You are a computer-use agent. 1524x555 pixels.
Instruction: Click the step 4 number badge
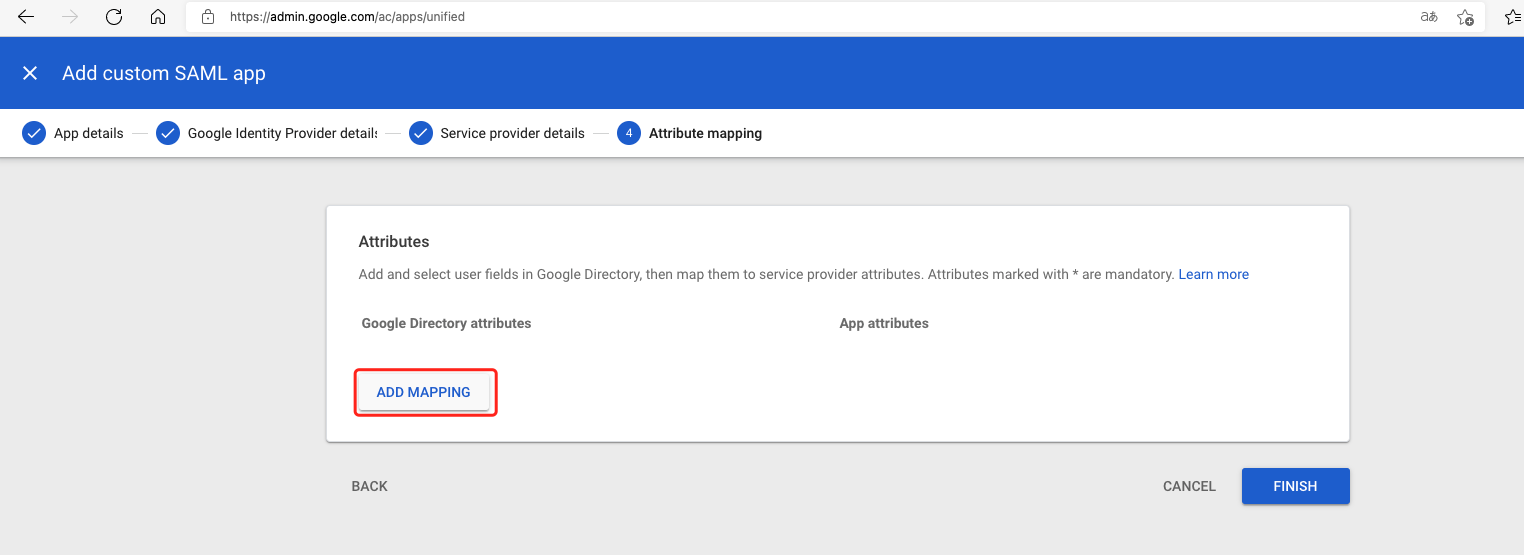(x=629, y=133)
